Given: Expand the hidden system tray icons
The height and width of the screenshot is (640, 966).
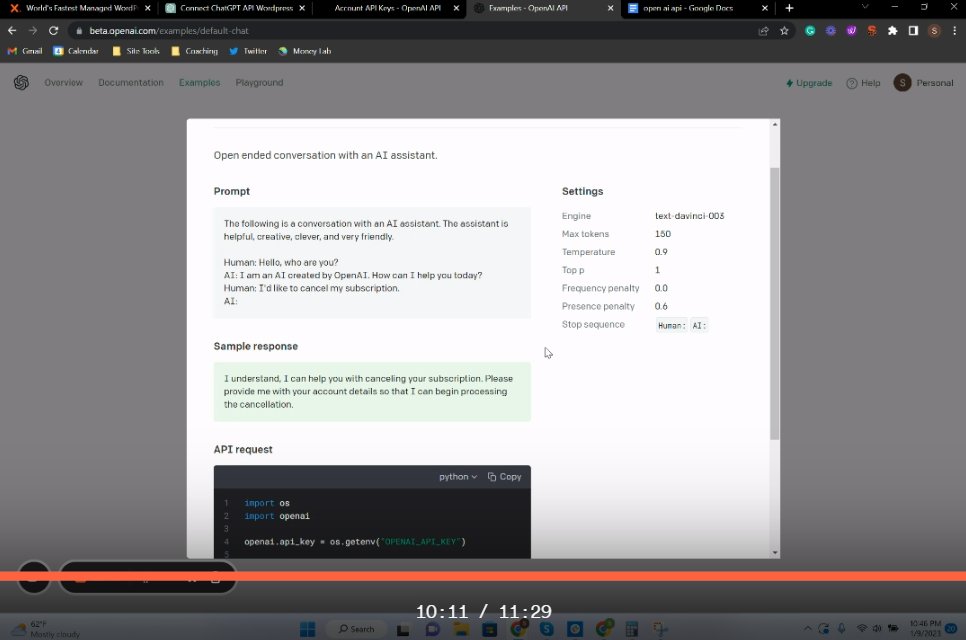Looking at the screenshot, I should (808, 628).
